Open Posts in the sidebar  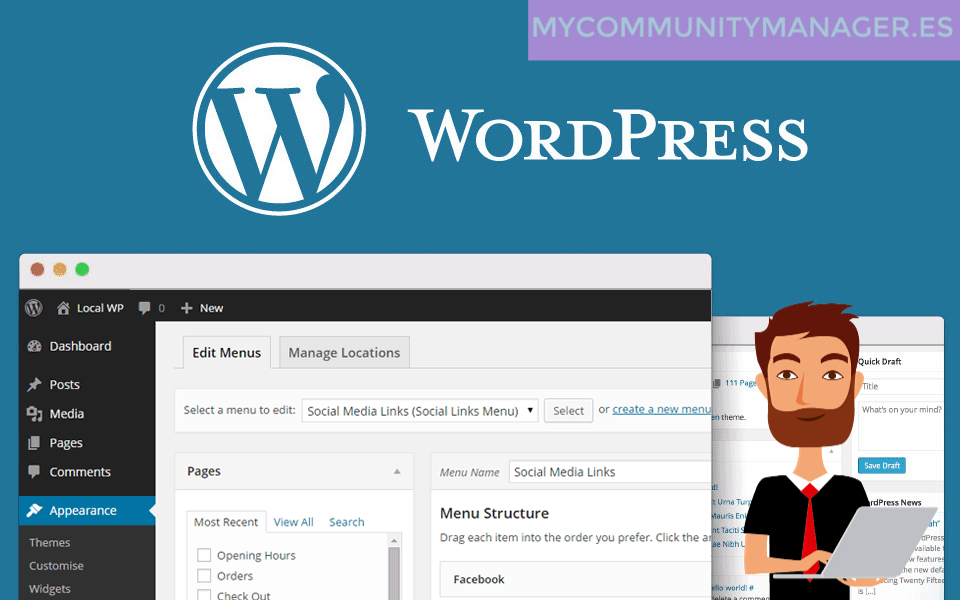(64, 384)
